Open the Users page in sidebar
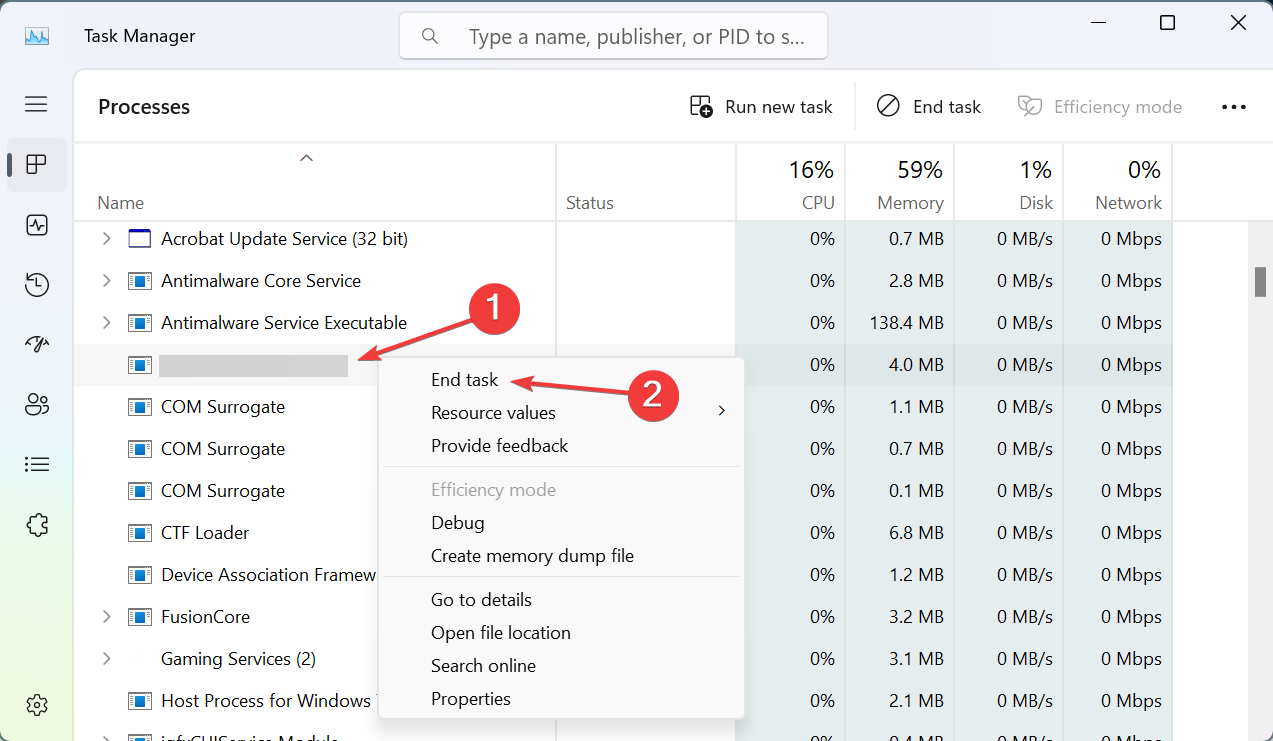 [36, 405]
